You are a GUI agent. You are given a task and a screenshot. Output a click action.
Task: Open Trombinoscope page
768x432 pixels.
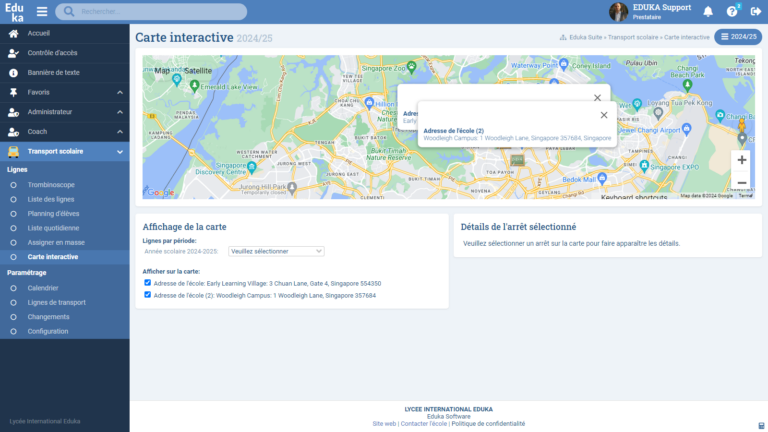pos(51,185)
